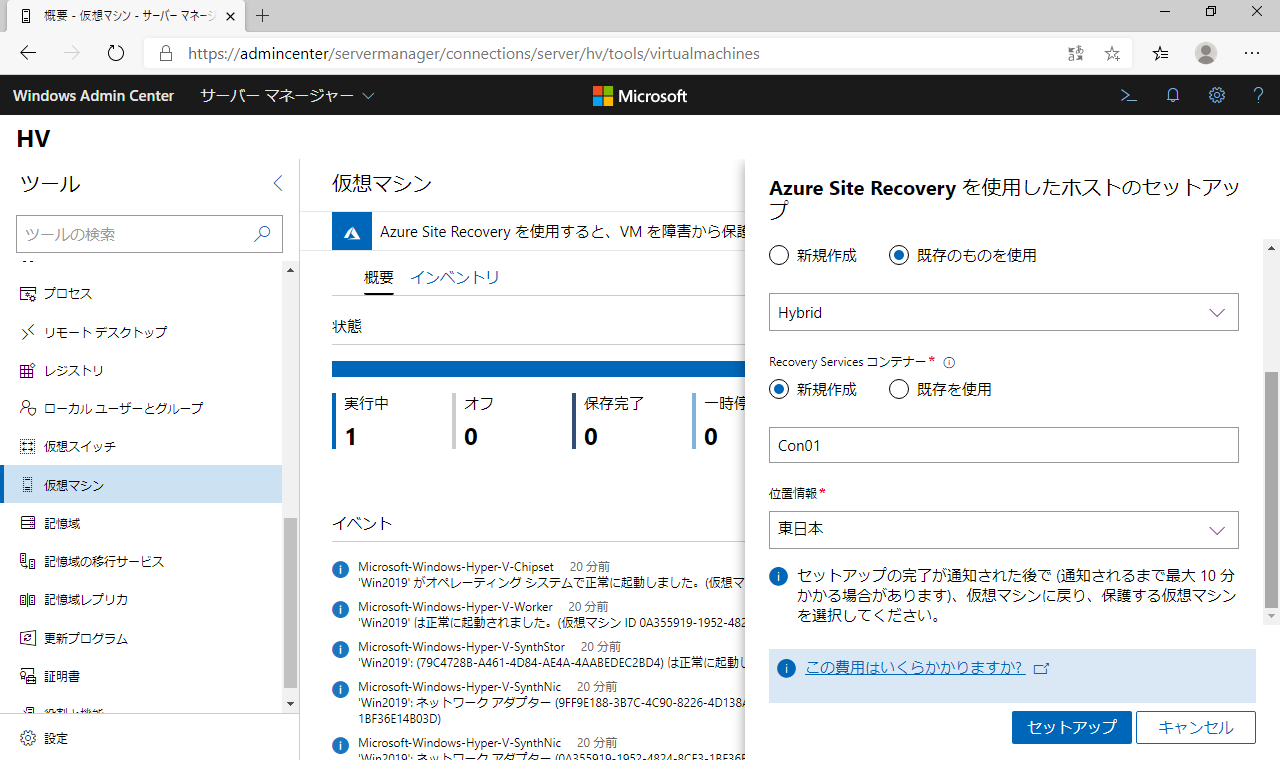Click info icon of Hyper-V-Chipset event
The height and width of the screenshot is (760, 1280).
[341, 570]
